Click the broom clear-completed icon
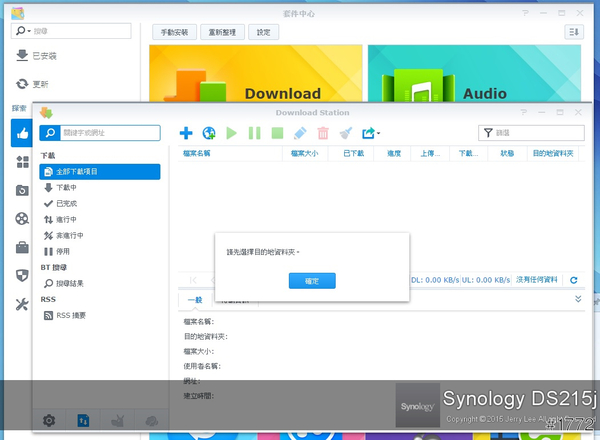 pos(346,133)
